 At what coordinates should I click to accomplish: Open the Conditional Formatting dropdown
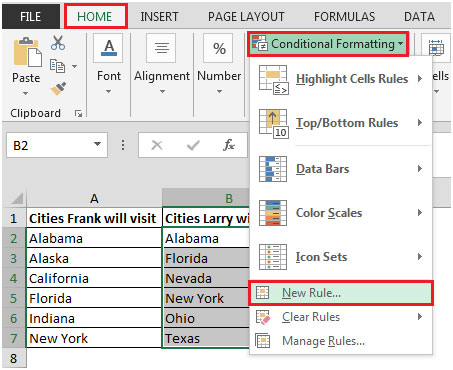click(x=328, y=44)
